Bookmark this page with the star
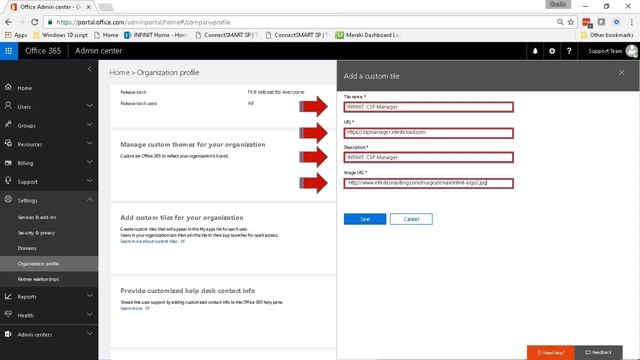 click(571, 22)
